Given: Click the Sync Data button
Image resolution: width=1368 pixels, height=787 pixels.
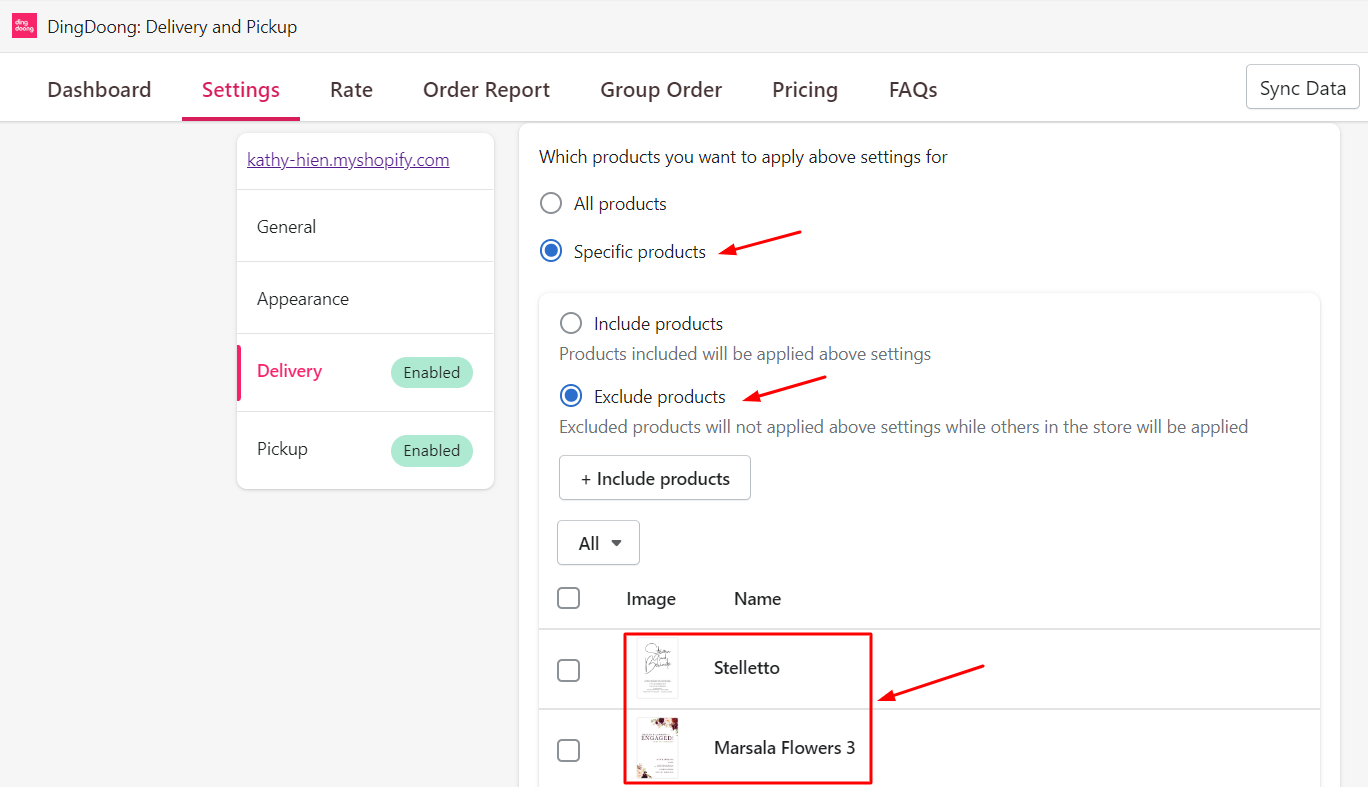Looking at the screenshot, I should point(1302,87).
